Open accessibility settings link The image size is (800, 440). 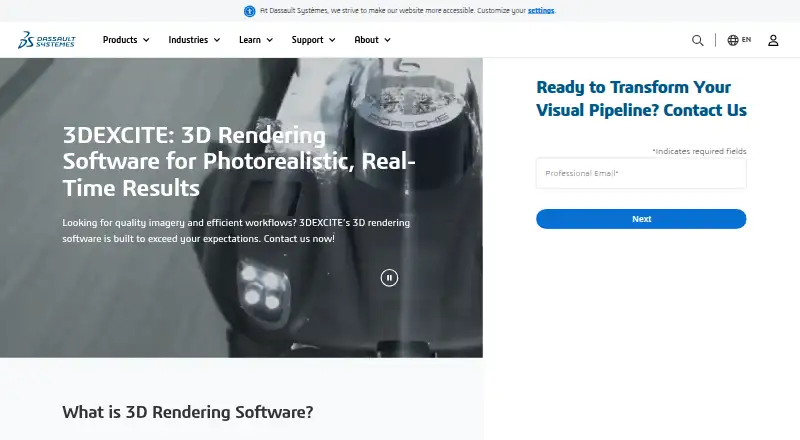(541, 10)
